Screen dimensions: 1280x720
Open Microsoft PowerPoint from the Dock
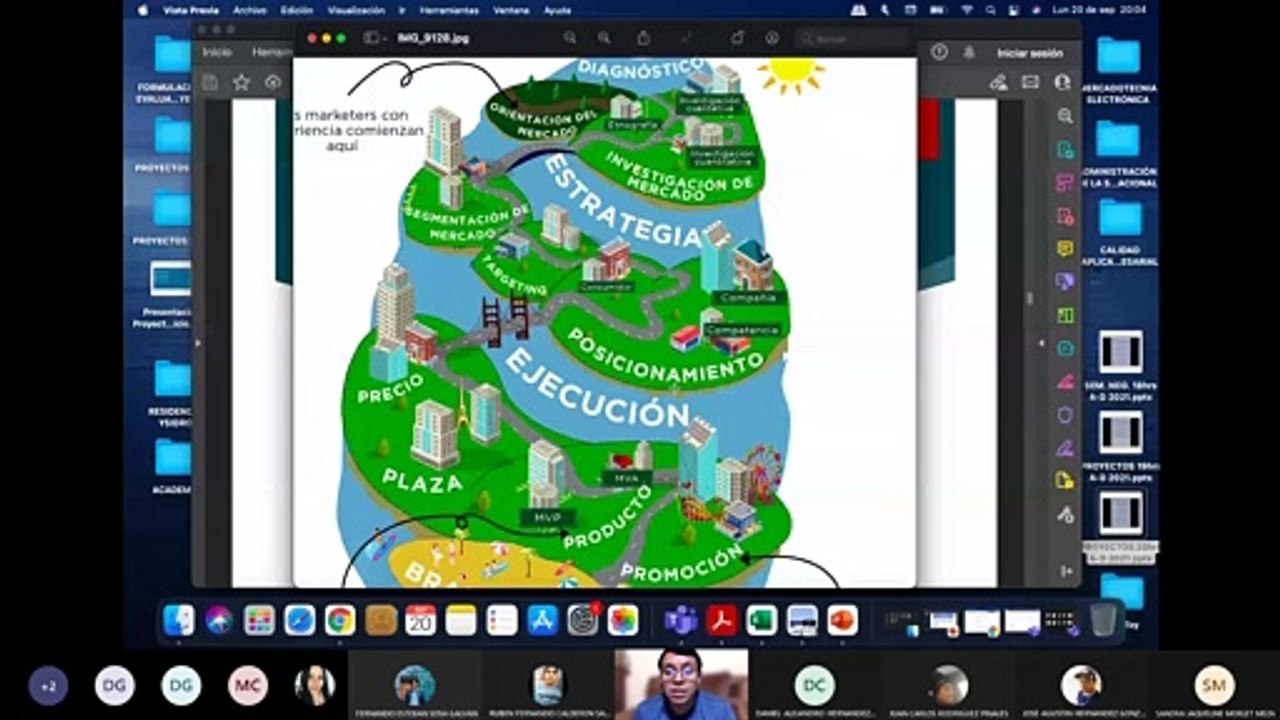(842, 620)
